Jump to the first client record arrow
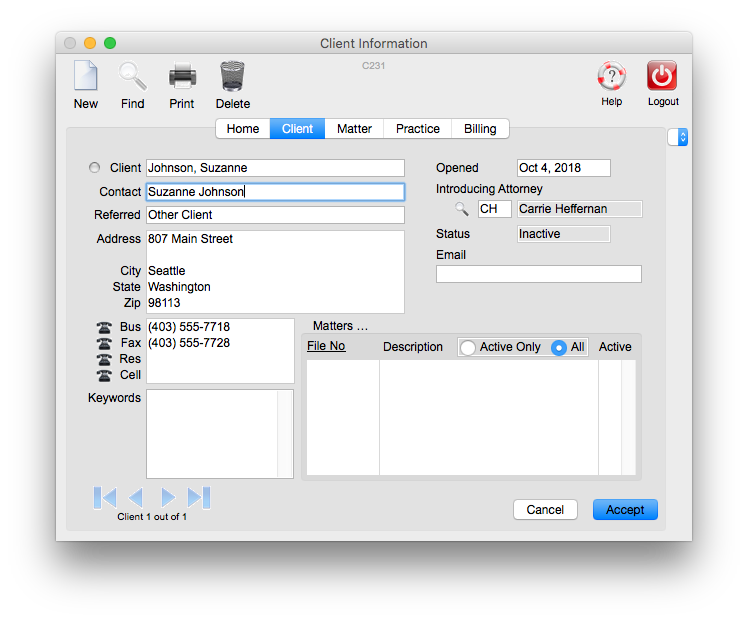 click(x=105, y=497)
